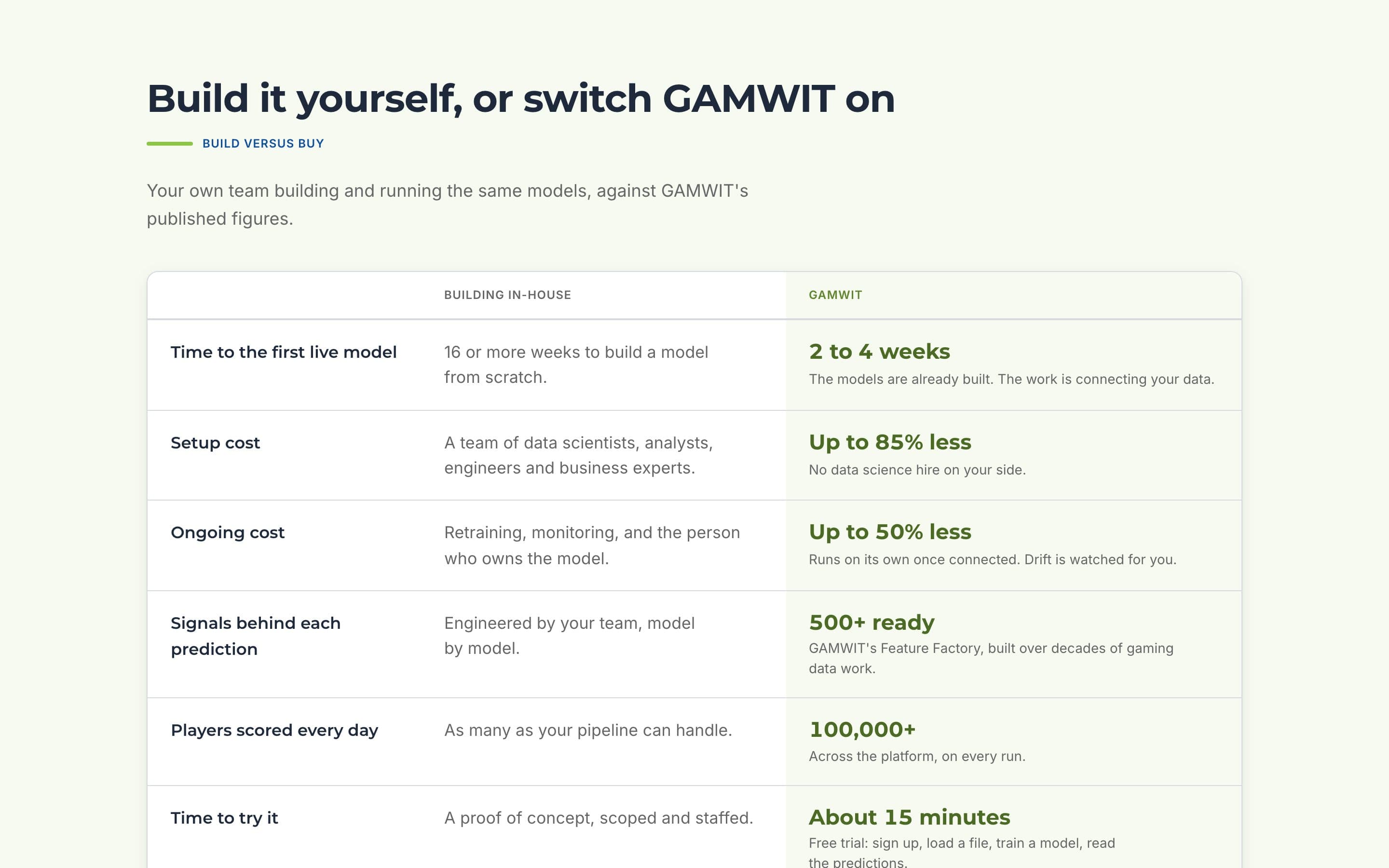This screenshot has width=1389, height=868.
Task: Click 'A proof of concept, scoped and staffed.'
Action: 598,818
